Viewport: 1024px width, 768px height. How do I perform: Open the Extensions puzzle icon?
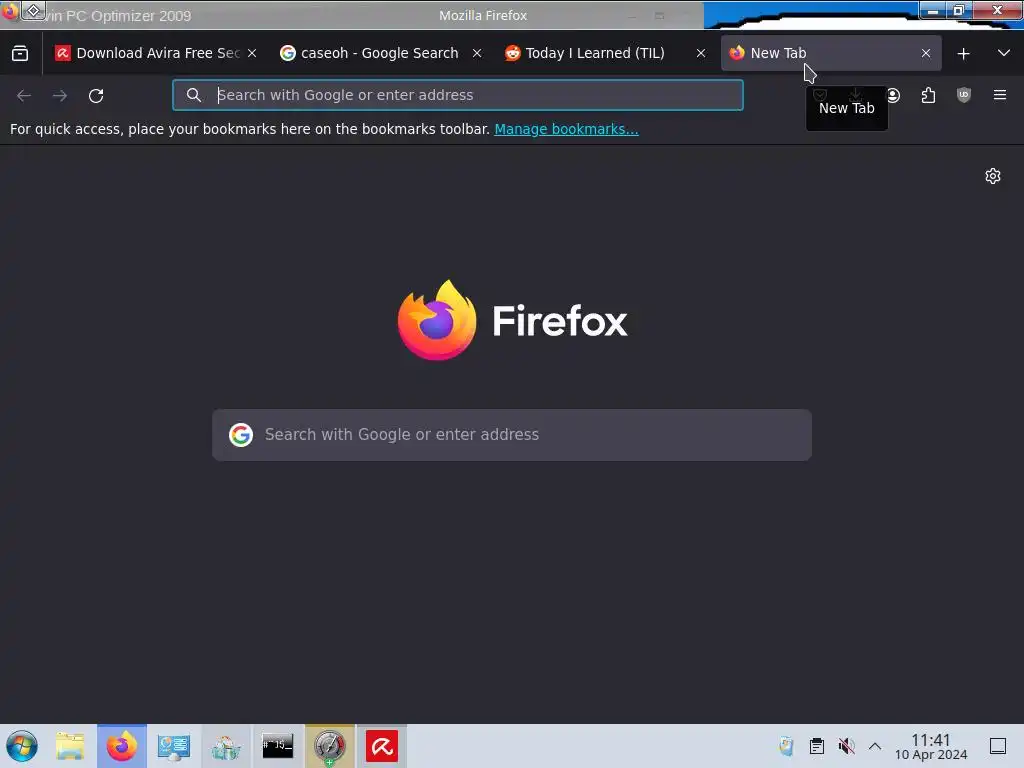[x=928, y=96]
